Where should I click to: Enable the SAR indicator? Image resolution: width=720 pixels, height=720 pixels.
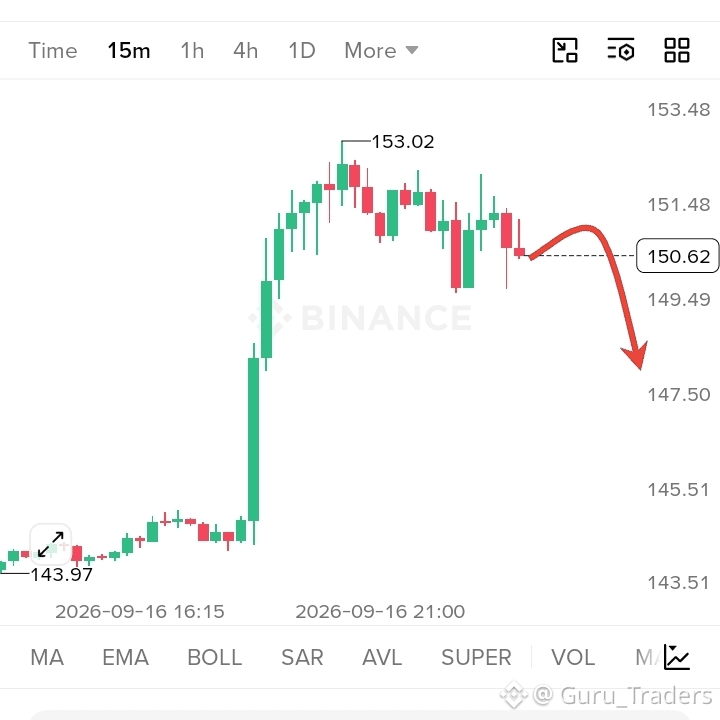coord(302,657)
